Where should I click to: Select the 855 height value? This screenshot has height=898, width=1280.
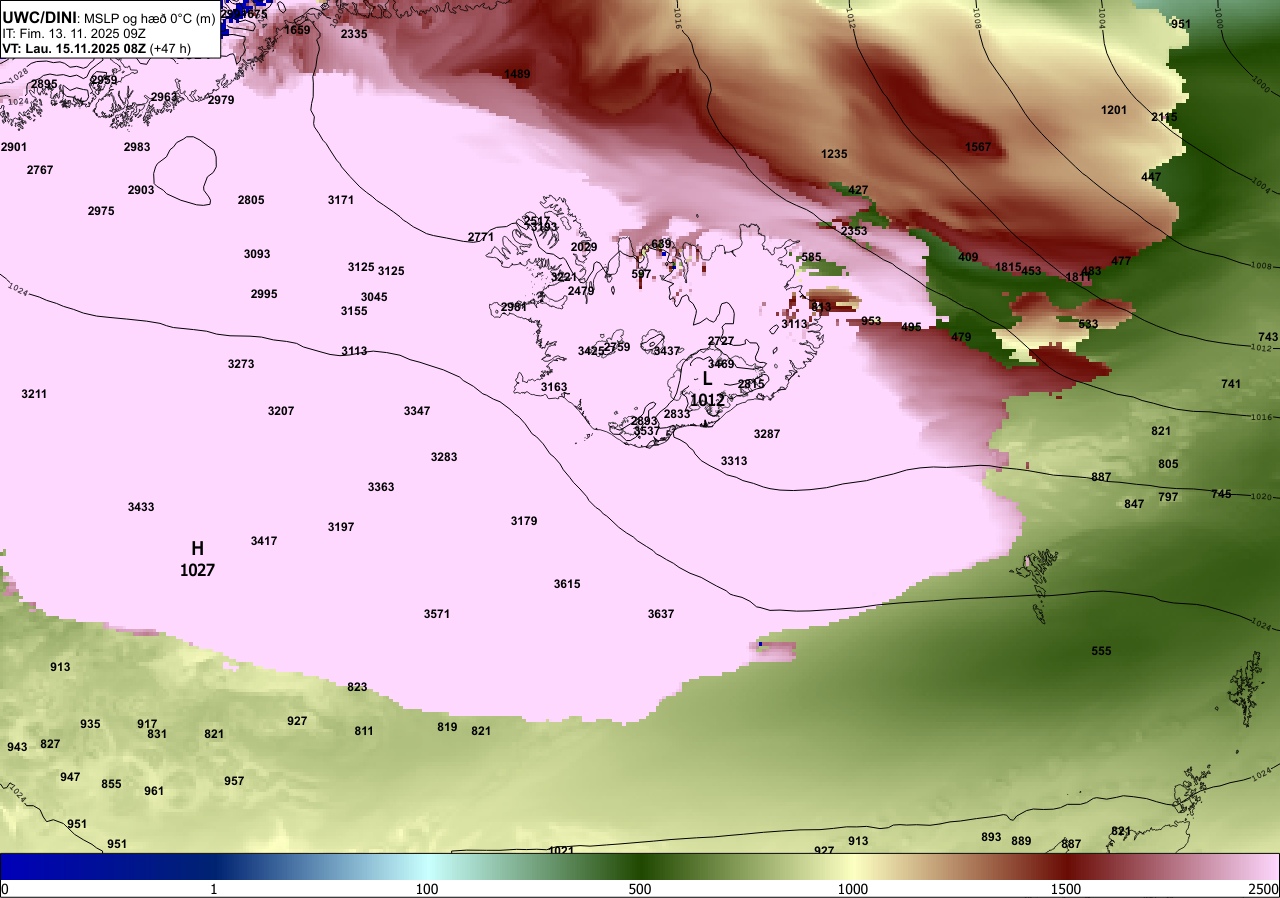click(x=111, y=784)
